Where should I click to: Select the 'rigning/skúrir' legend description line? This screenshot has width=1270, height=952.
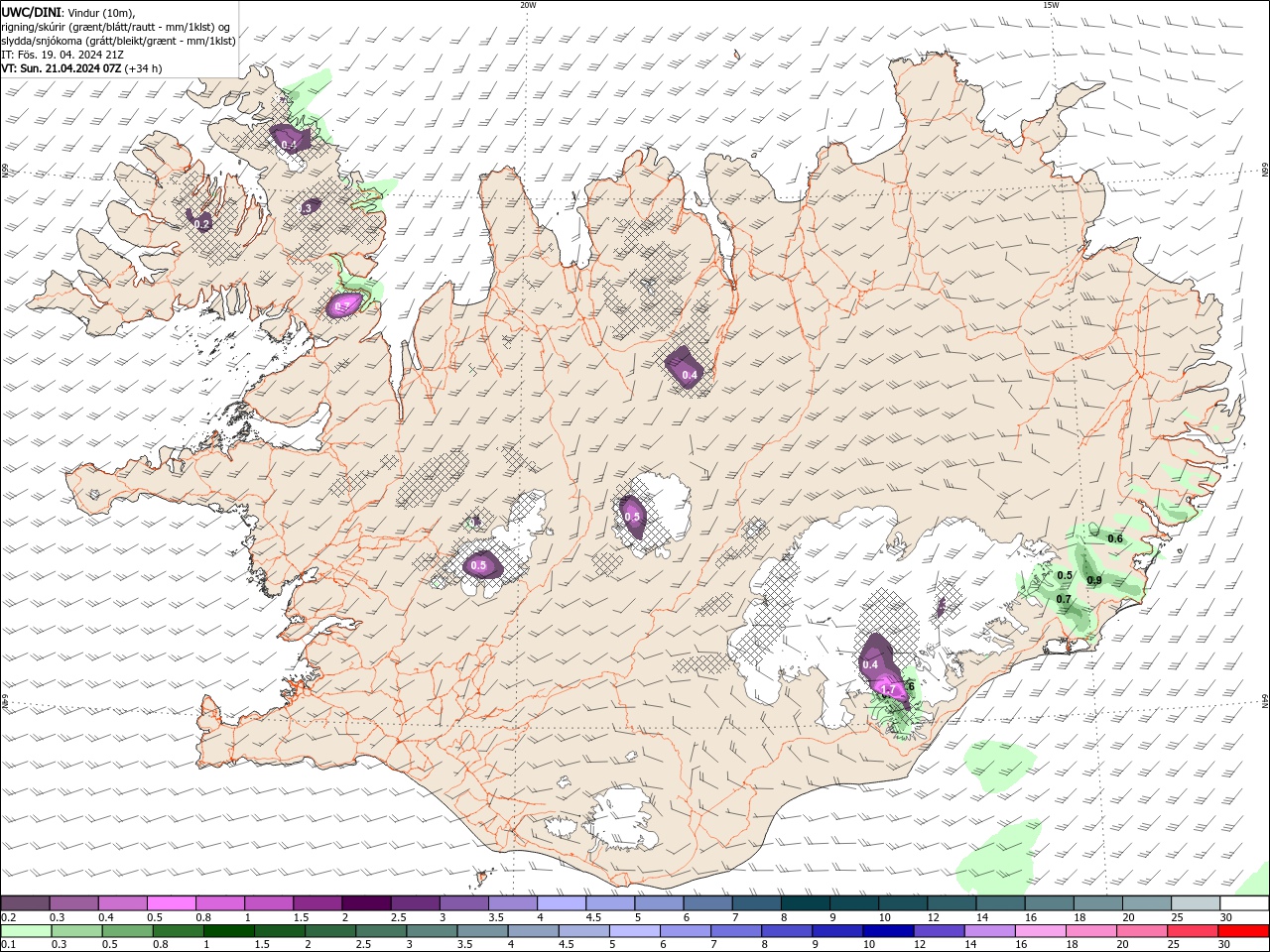pos(116,26)
